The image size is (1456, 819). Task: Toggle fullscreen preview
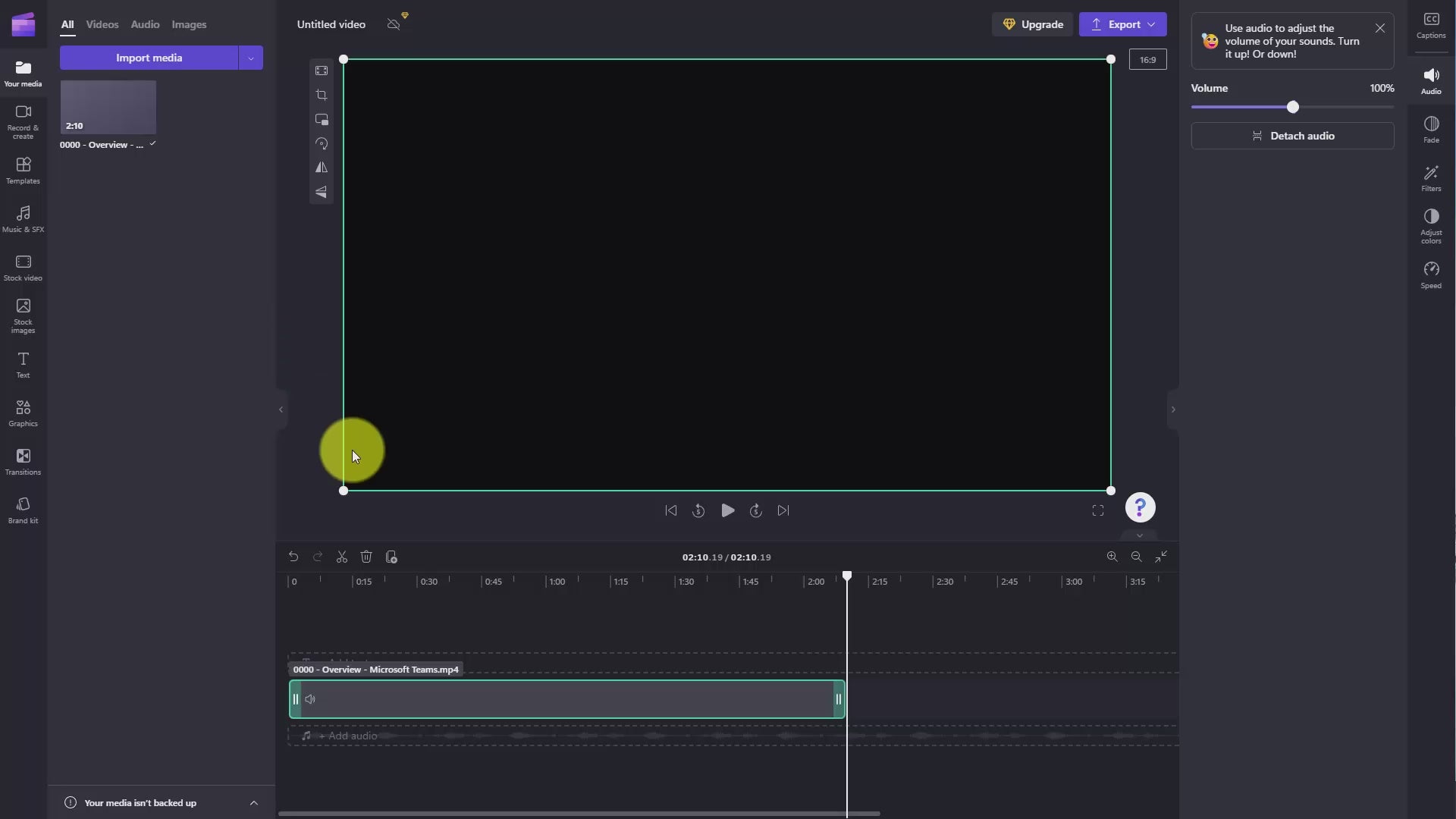1098,511
